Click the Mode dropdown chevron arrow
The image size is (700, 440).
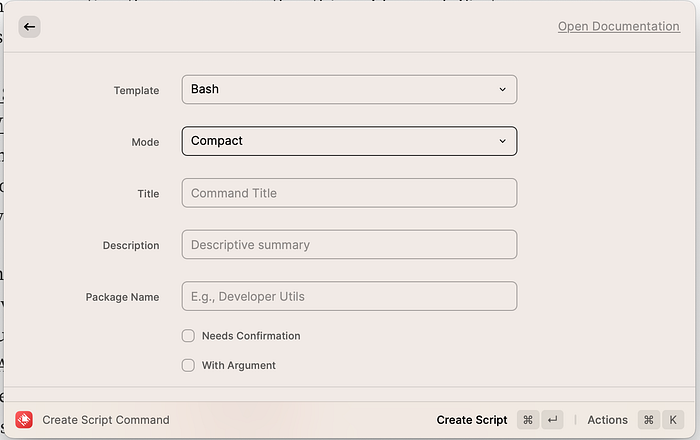(x=503, y=141)
